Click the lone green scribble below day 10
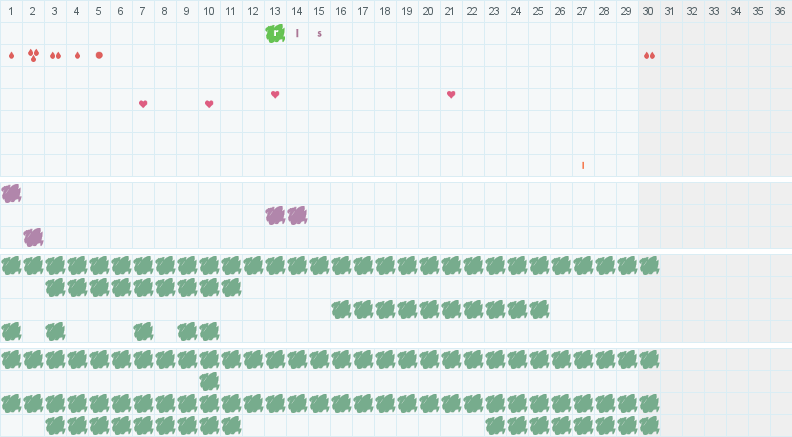 click(209, 381)
